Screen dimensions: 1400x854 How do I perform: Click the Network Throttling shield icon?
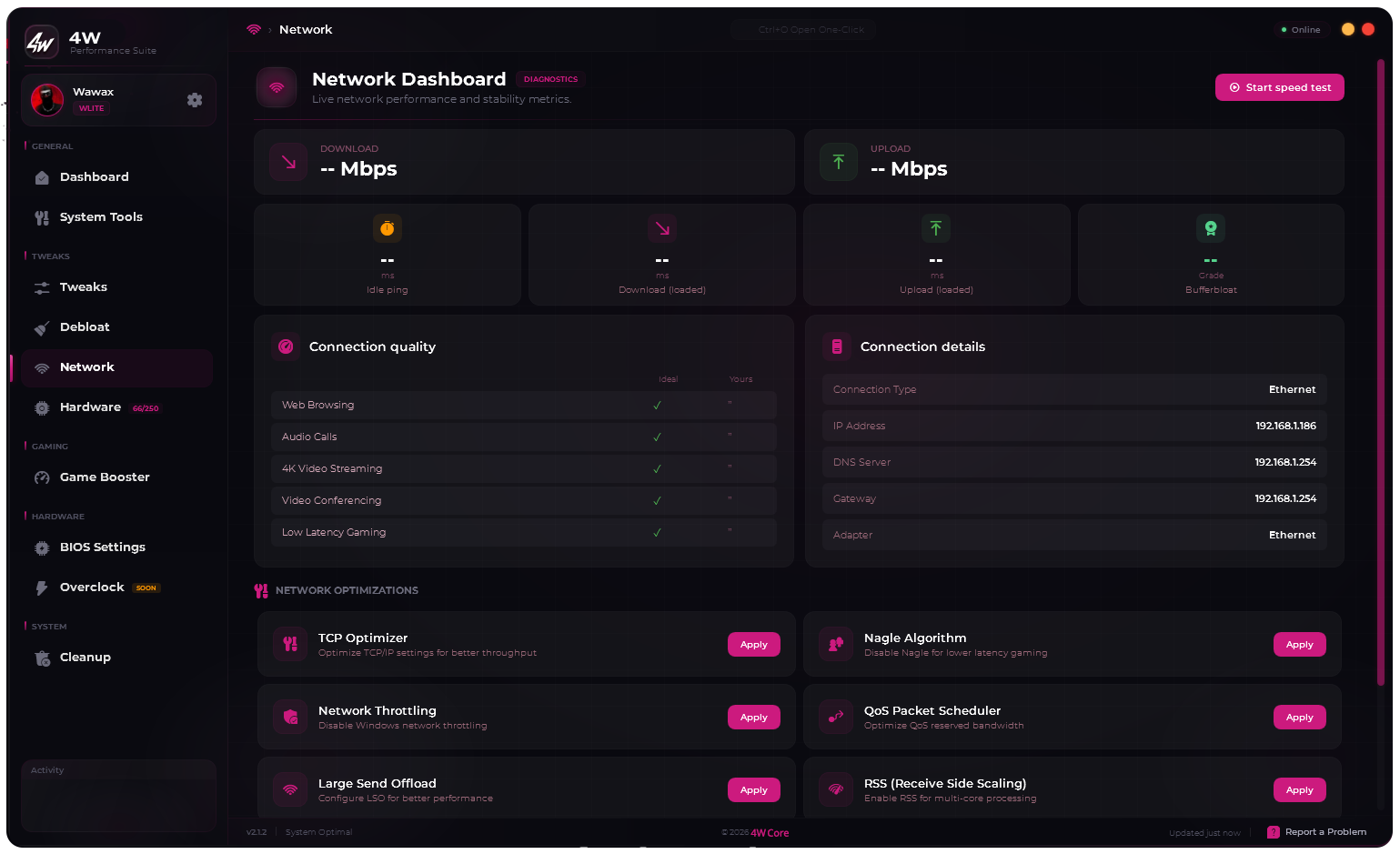coord(290,717)
